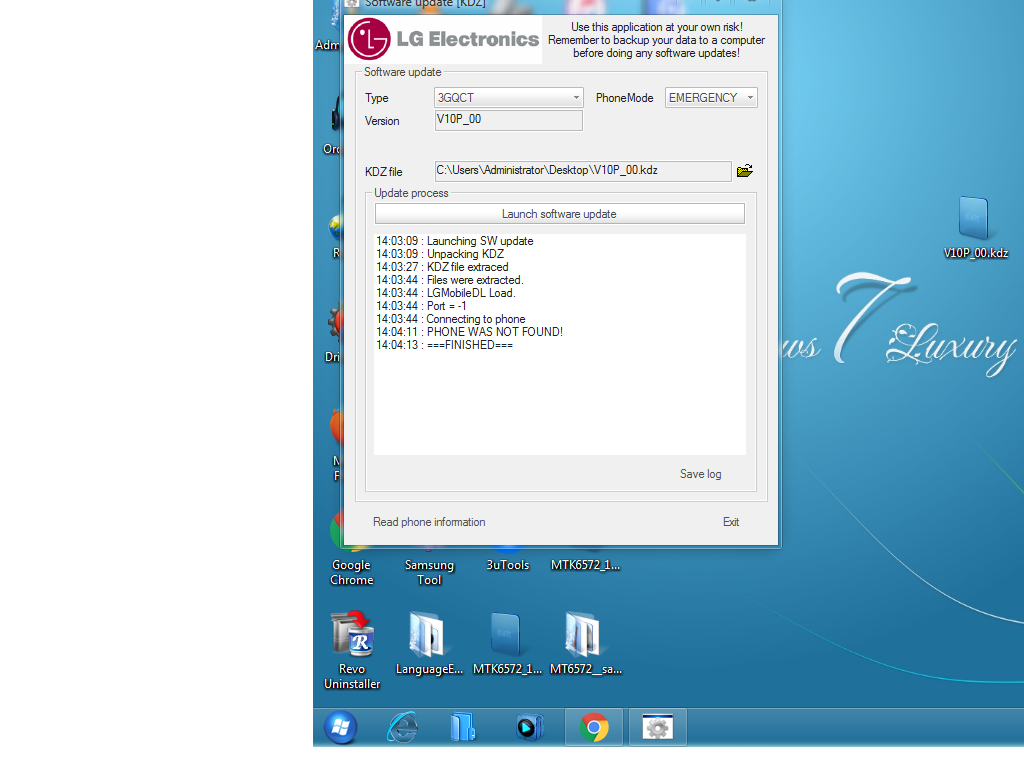Select MT6572__sa... folder on desktop
This screenshot has width=1024, height=768.
585,643
